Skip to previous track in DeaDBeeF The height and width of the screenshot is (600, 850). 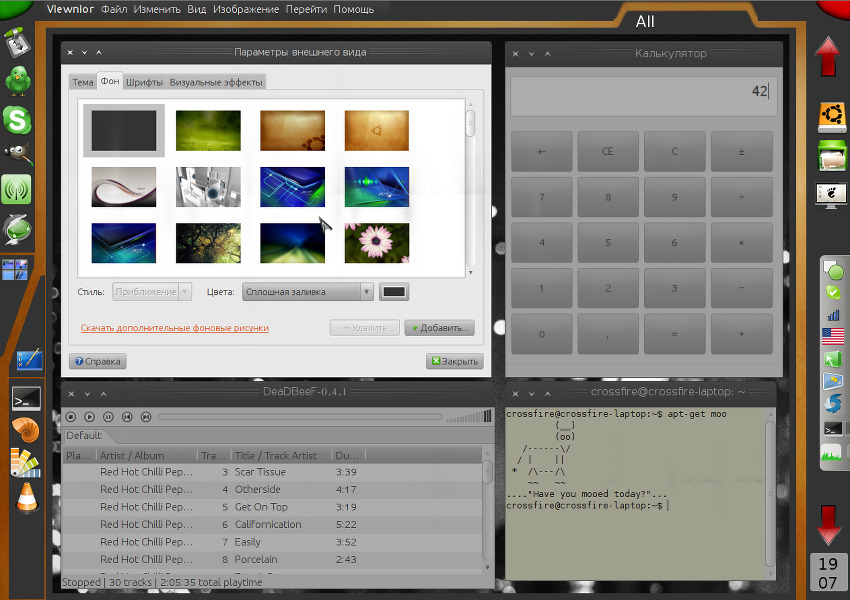[127, 417]
